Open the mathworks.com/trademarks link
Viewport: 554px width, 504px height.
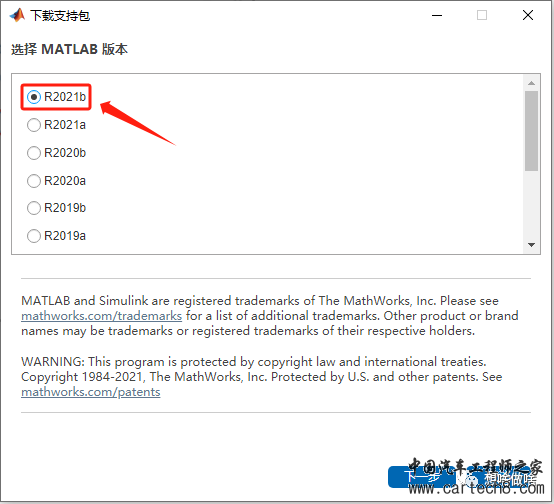(x=101, y=316)
